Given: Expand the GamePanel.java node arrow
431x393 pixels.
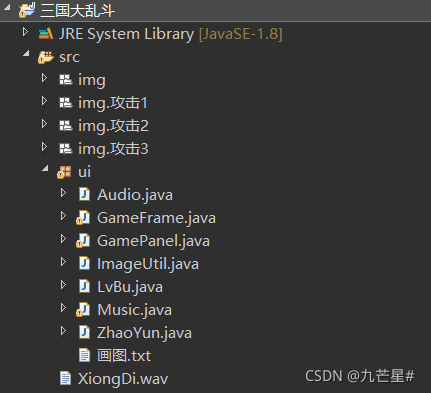Looking at the screenshot, I should click(x=63, y=239).
